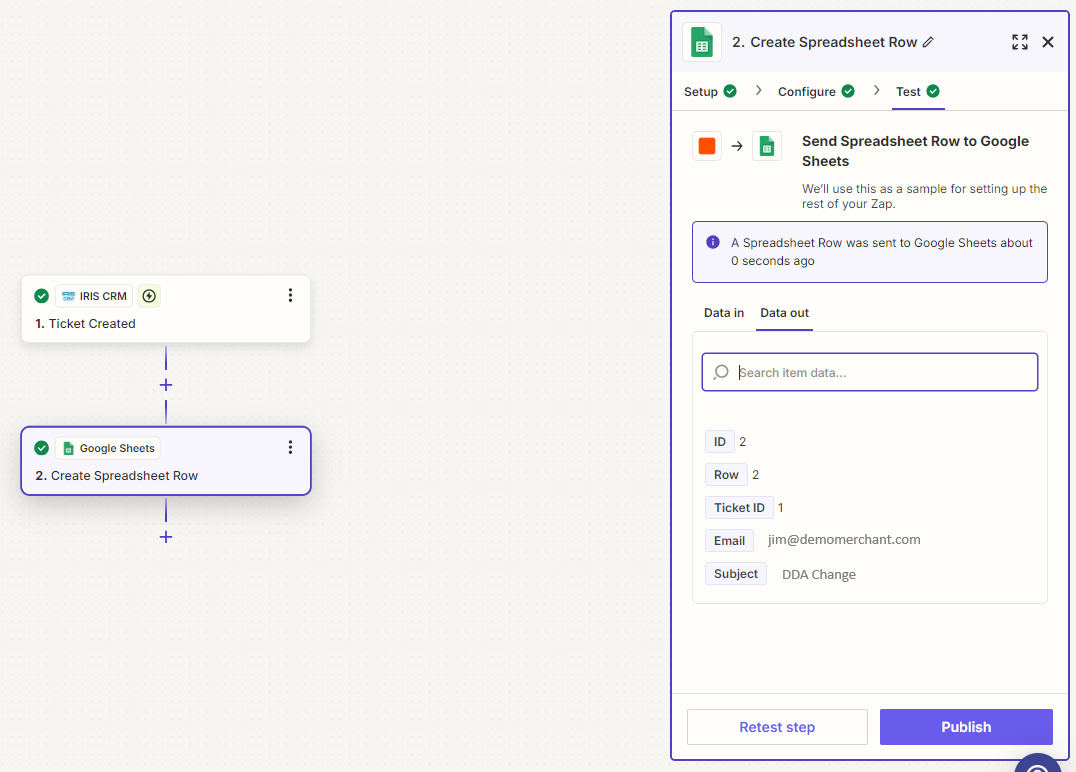Publish the Zap

click(x=966, y=727)
